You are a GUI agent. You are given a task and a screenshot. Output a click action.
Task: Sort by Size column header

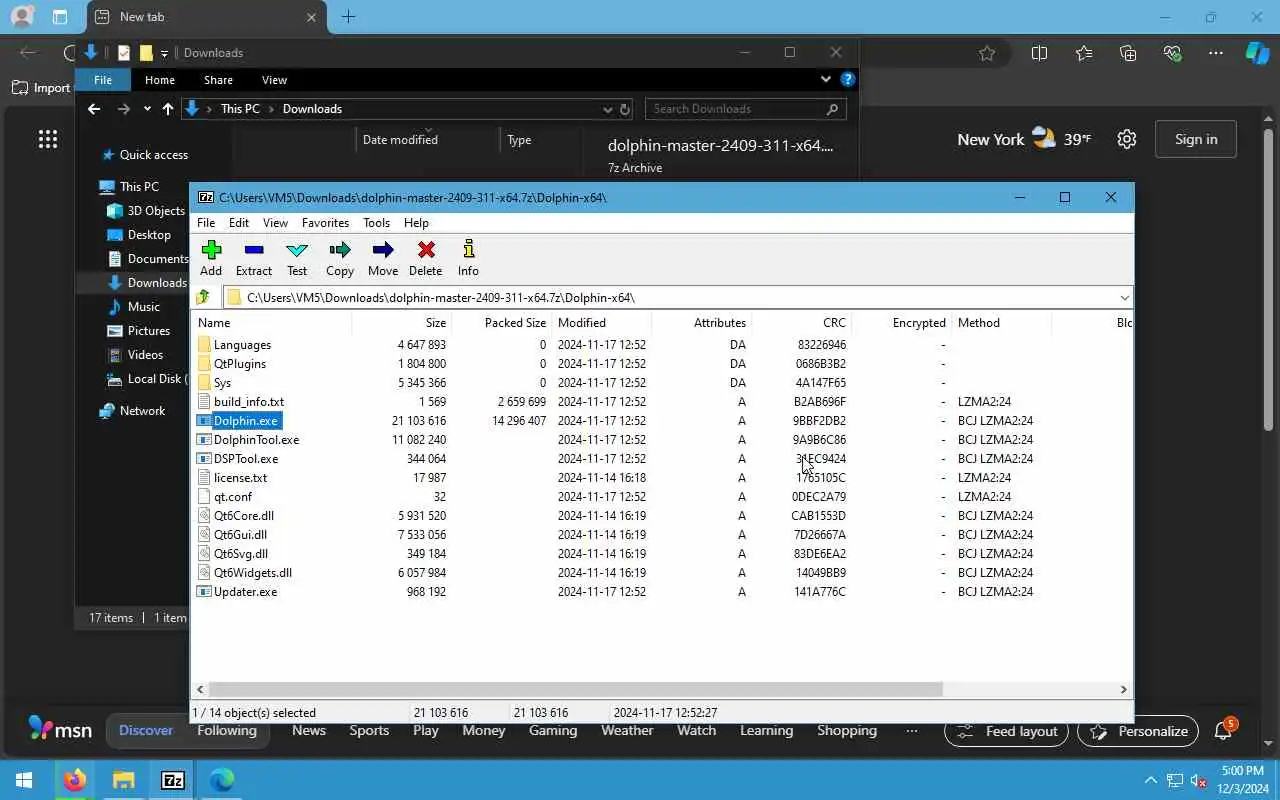click(401, 323)
